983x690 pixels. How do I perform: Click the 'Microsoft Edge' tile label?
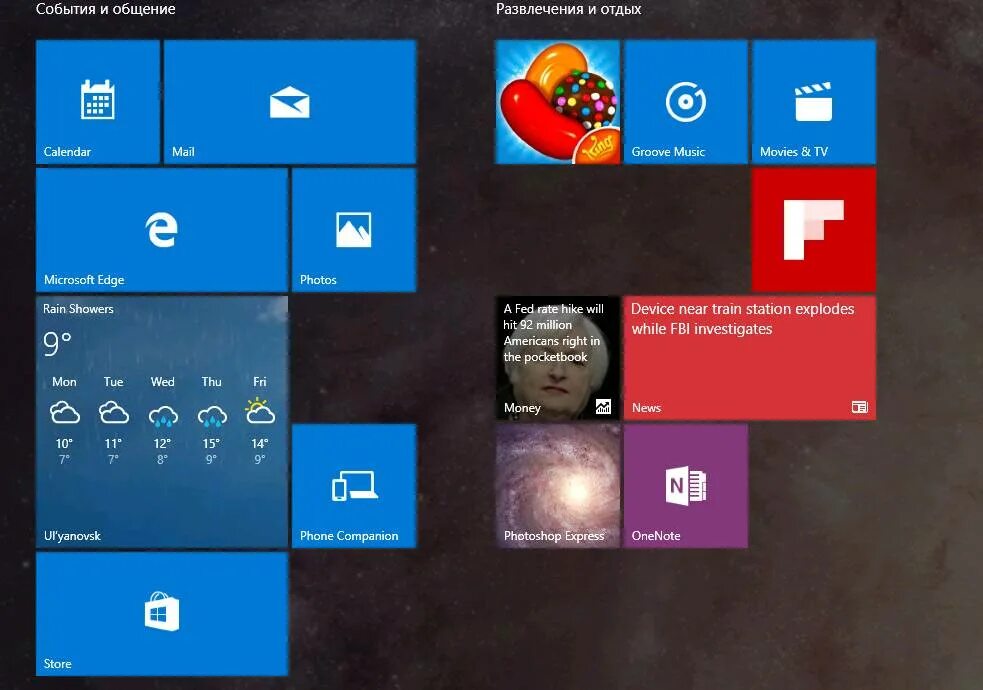[x=84, y=280]
